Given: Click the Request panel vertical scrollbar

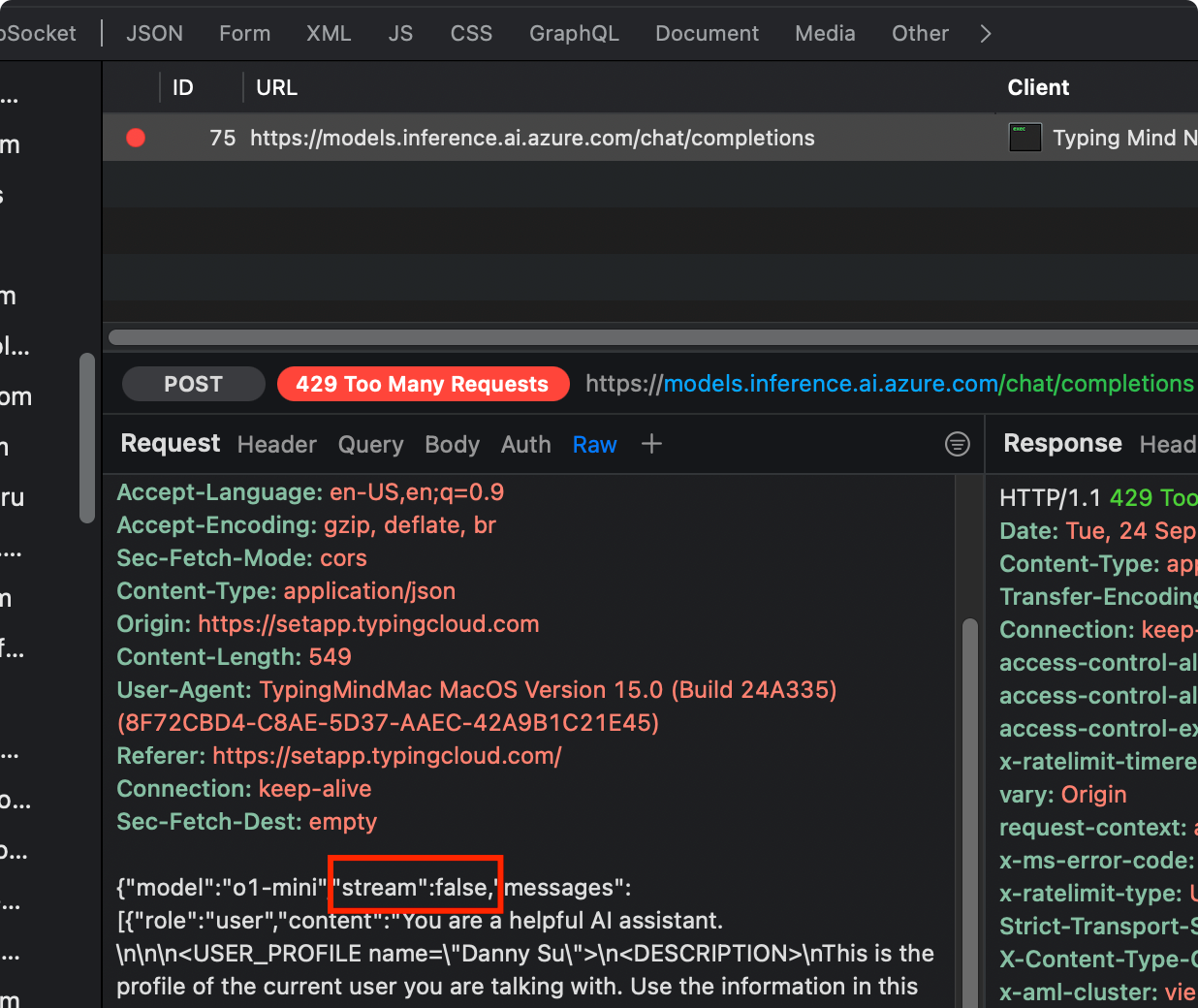Looking at the screenshot, I should [x=969, y=812].
